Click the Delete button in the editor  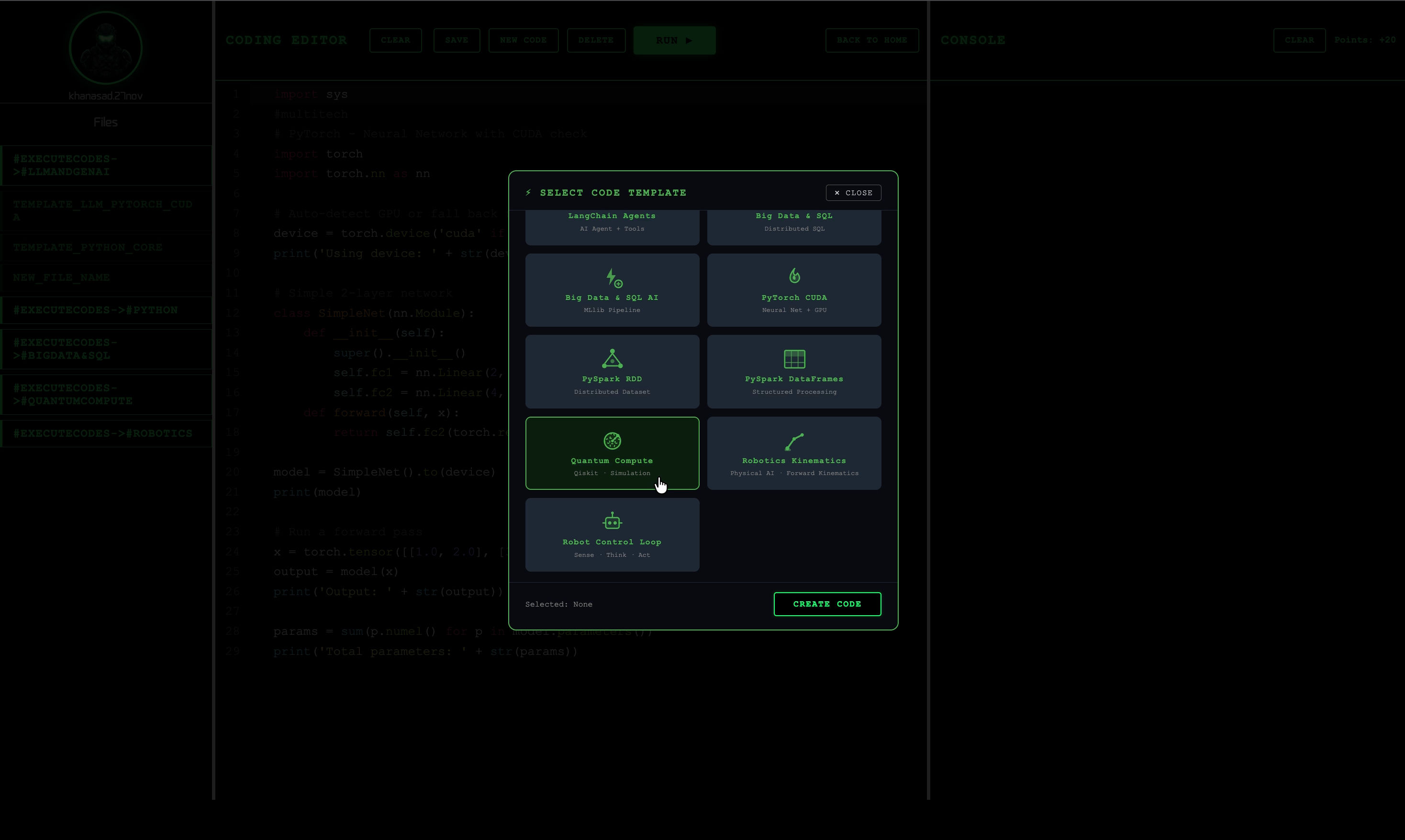(596, 40)
